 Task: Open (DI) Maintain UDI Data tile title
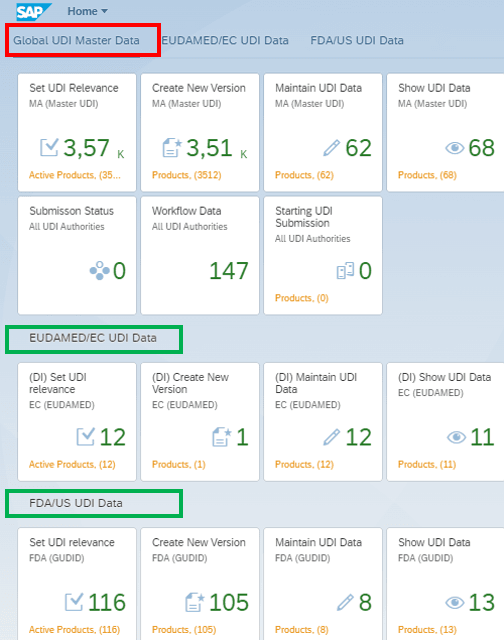[316, 383]
